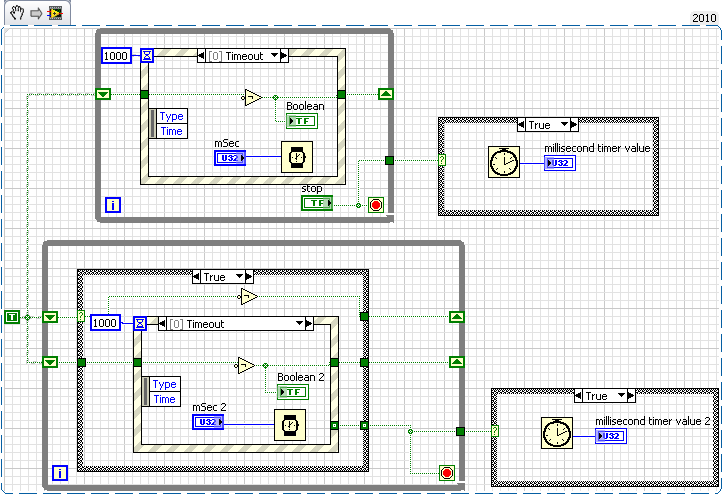
Task: Click the 1000 timeout constant in top loop
Action: coord(116,56)
